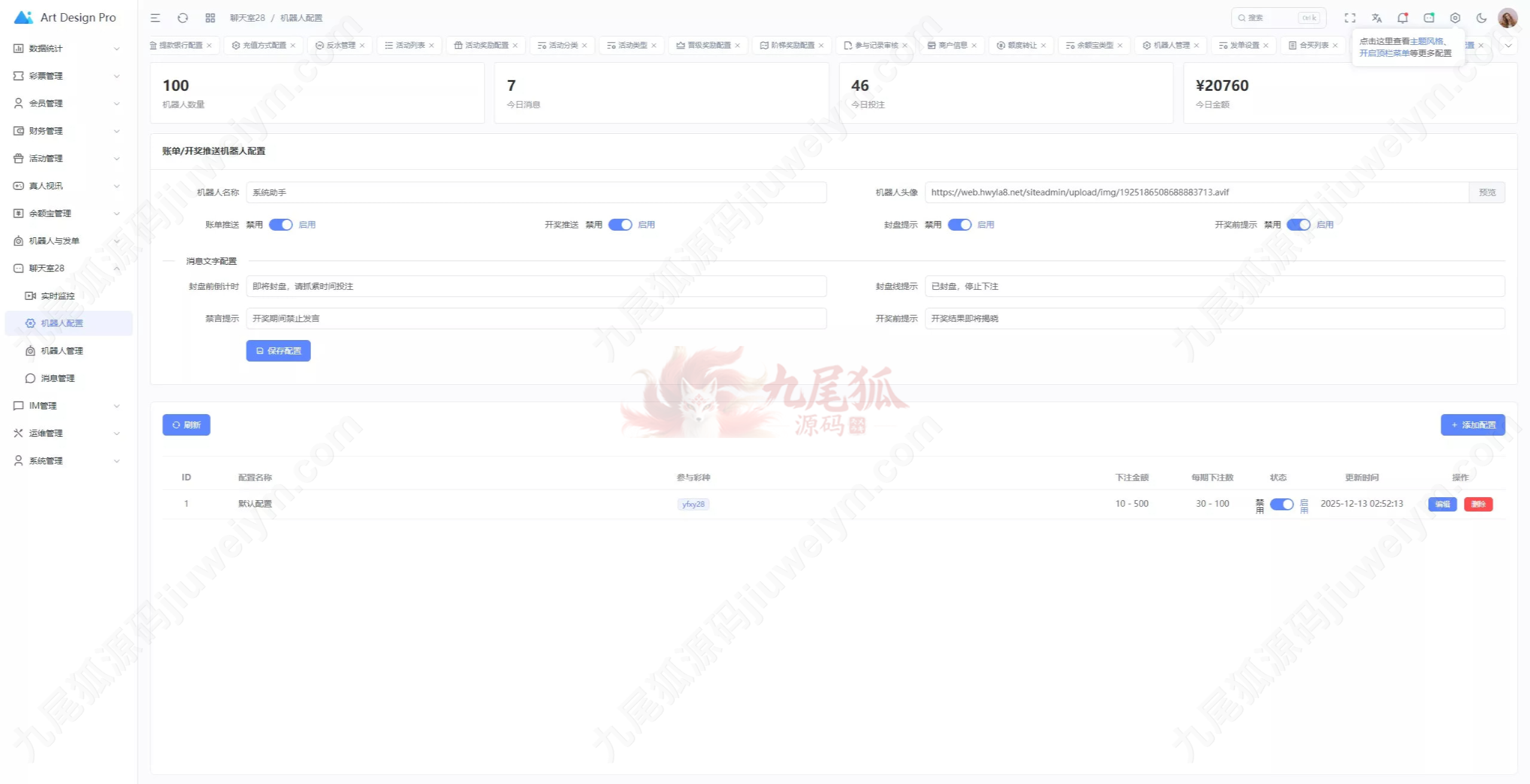Toggle the 账单推送 switch

[x=280, y=225]
